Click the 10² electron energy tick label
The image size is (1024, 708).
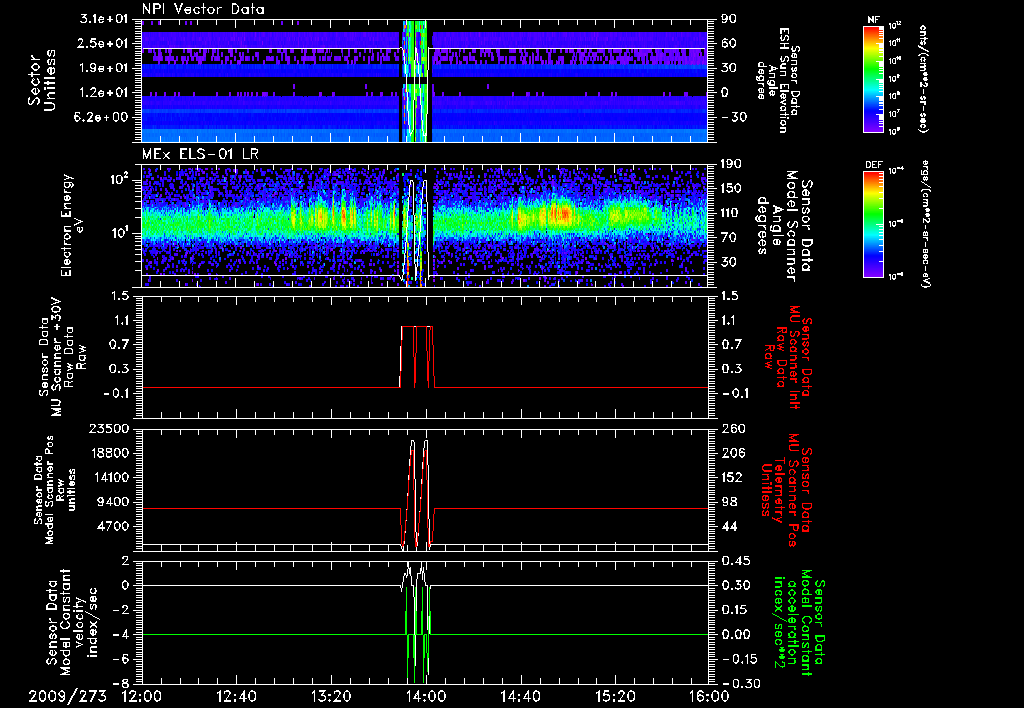[x=120, y=179]
